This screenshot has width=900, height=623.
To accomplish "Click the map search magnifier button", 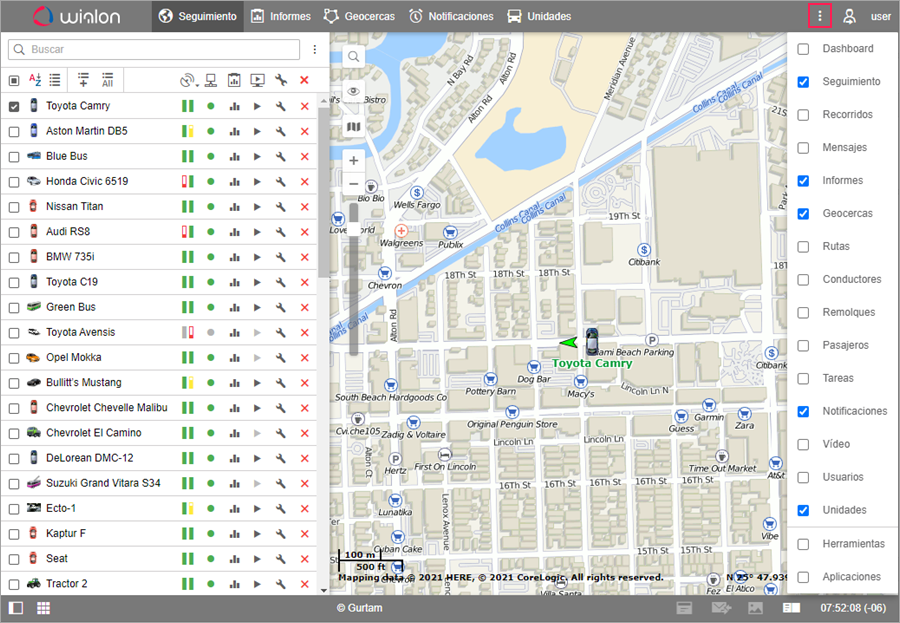I will [x=354, y=56].
